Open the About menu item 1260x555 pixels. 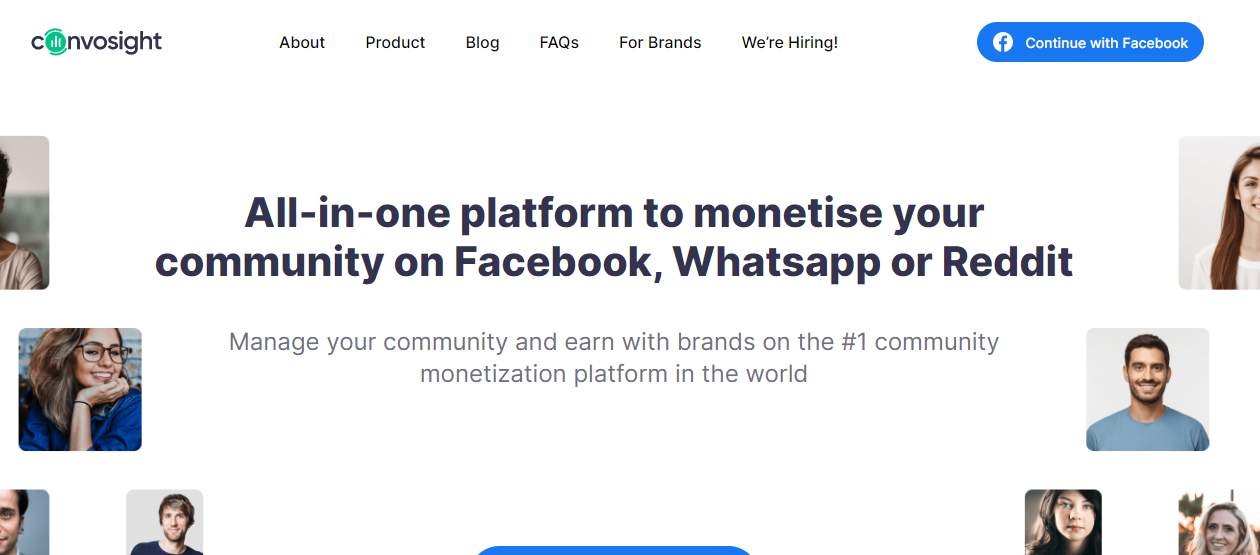click(x=302, y=42)
